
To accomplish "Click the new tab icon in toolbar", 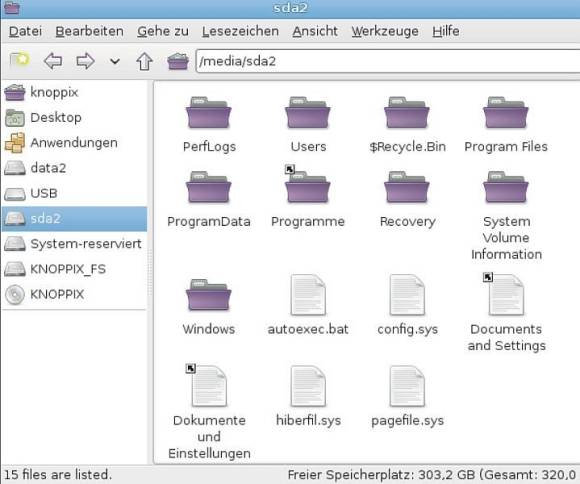I will (20, 61).
